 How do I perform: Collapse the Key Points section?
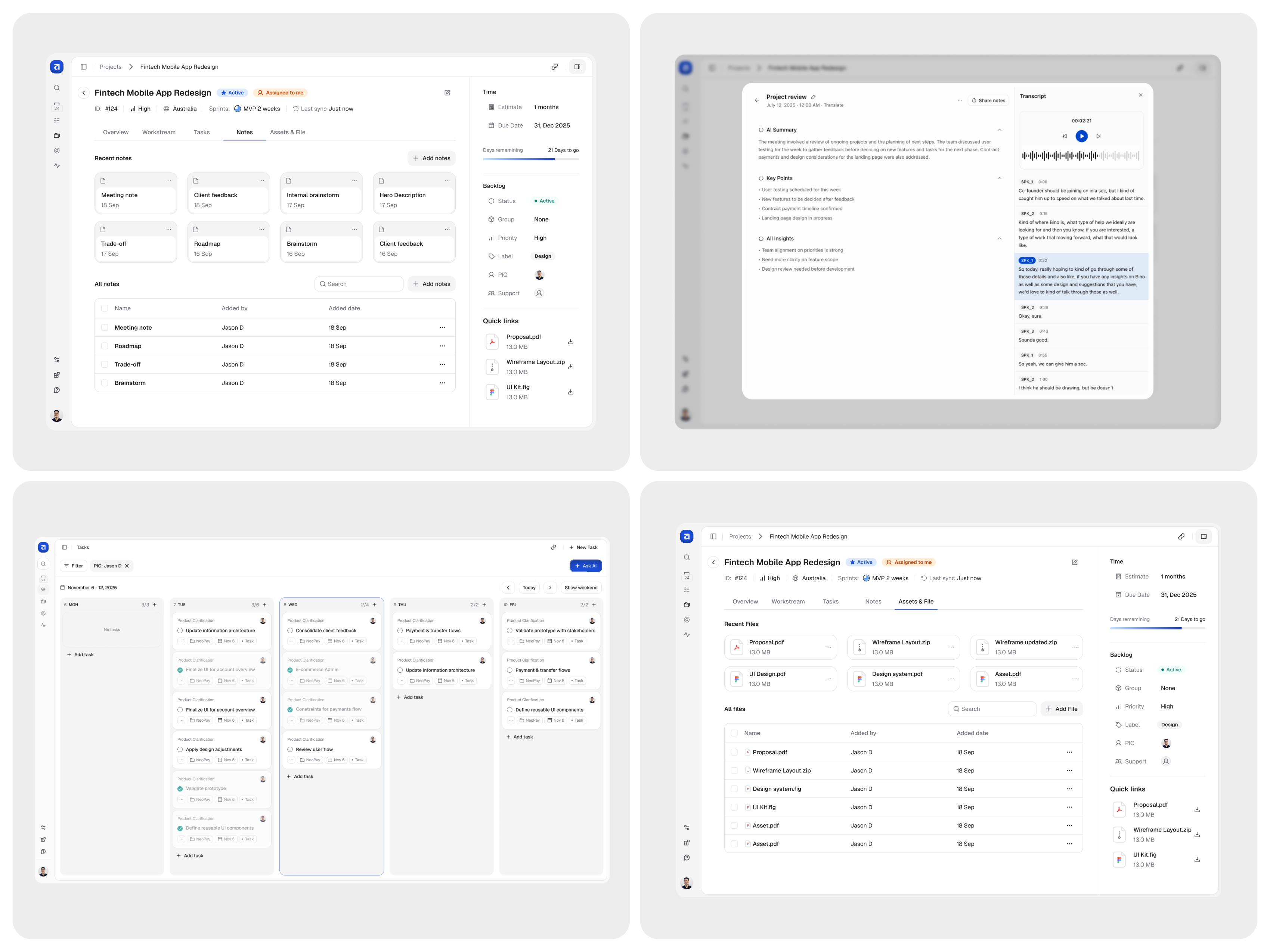click(999, 178)
